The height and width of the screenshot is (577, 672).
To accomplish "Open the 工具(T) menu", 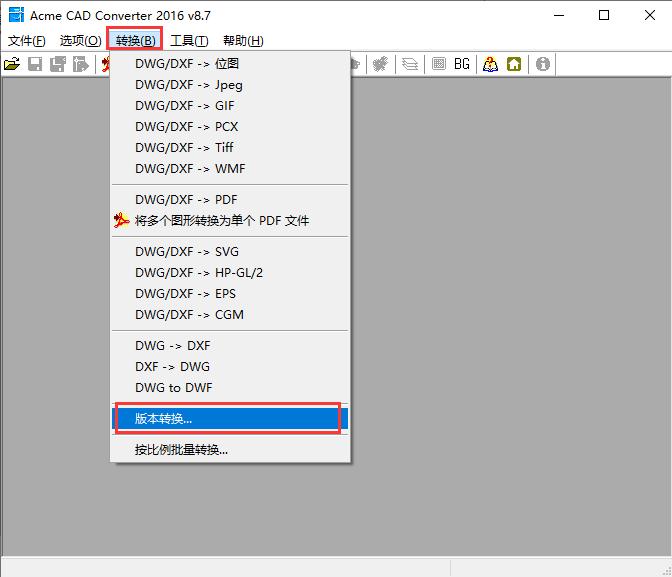I will pos(189,40).
